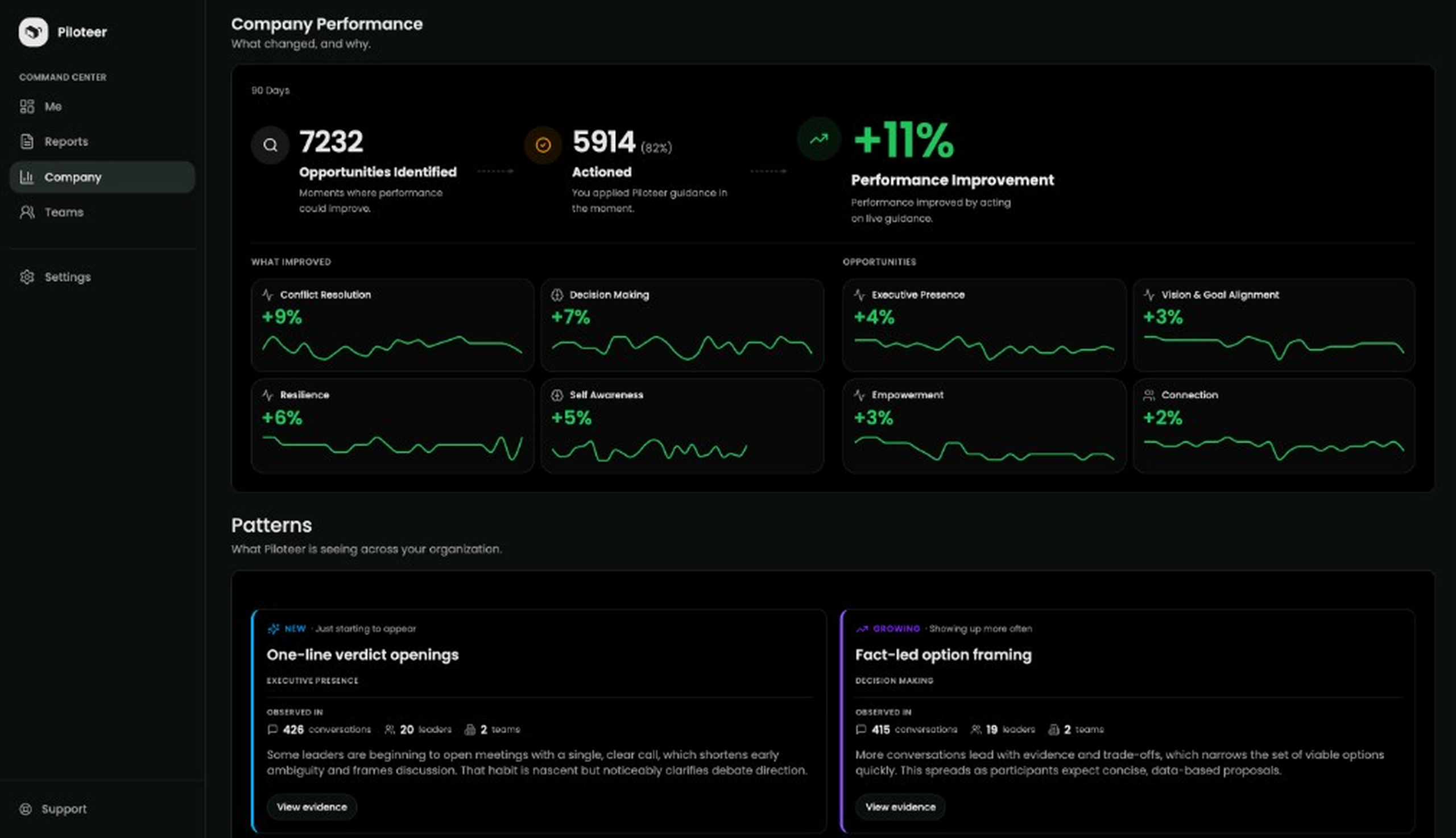This screenshot has width=1456, height=838.
Task: Click the magnifier icon beside 7232
Action: 270,145
